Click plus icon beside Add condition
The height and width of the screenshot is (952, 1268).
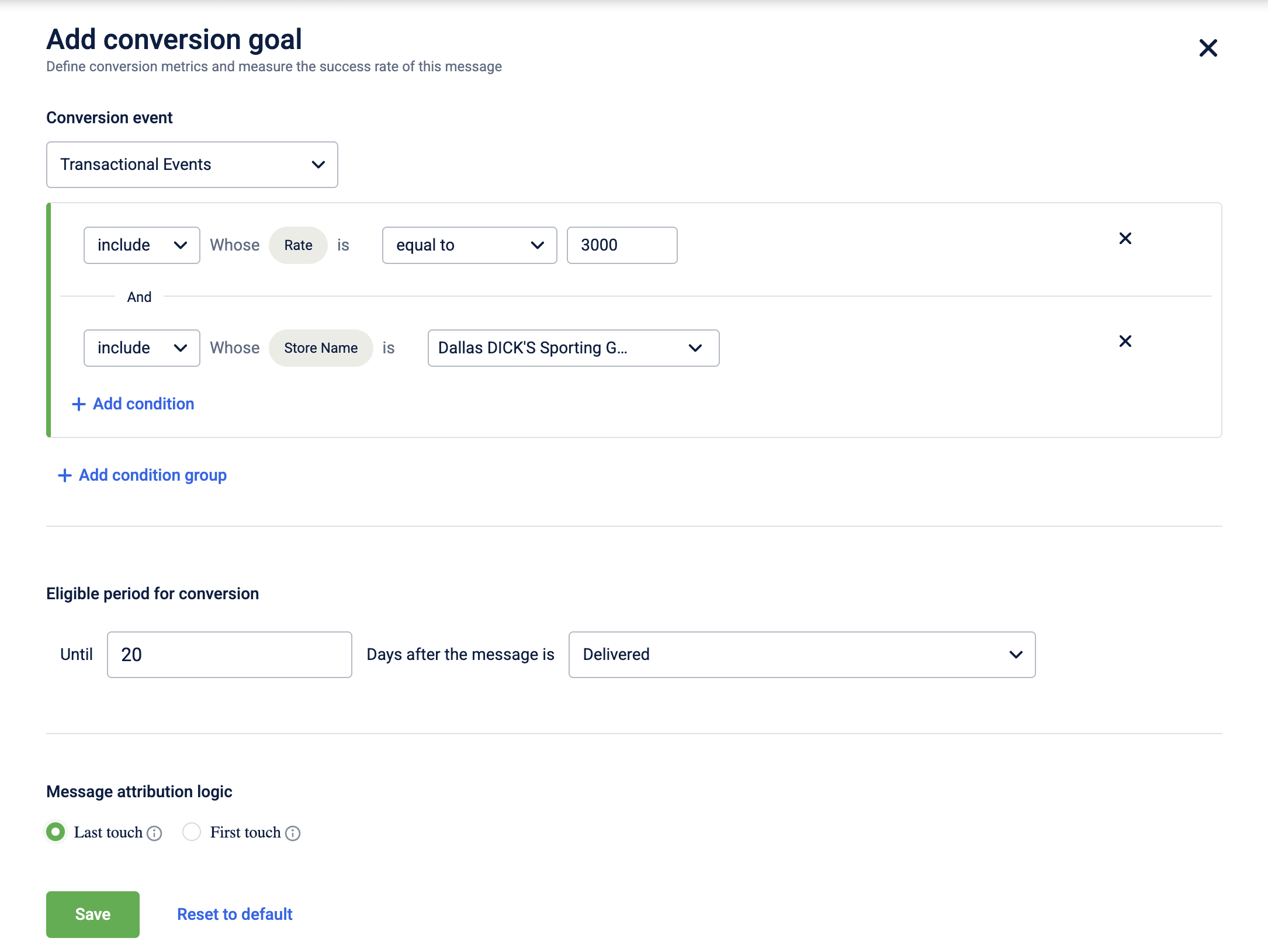pyautogui.click(x=78, y=404)
